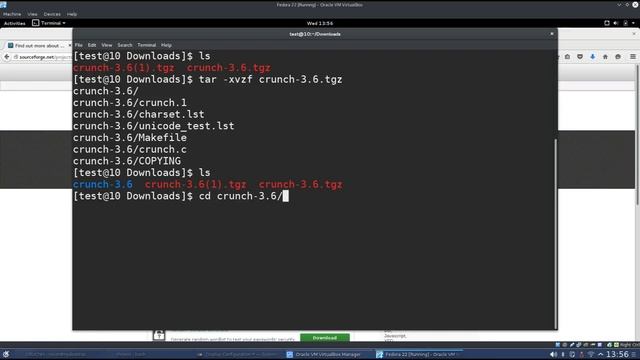Click 'crunch-3.6/crunch.c' in terminal output
This screenshot has height=360, width=640.
click(130, 149)
